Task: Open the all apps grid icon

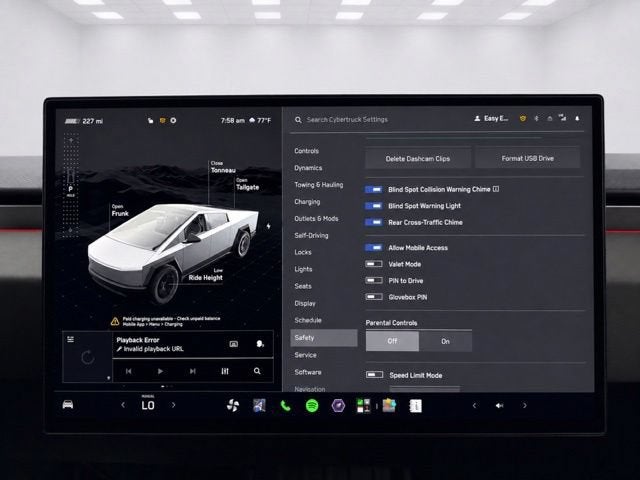Action: 363,406
